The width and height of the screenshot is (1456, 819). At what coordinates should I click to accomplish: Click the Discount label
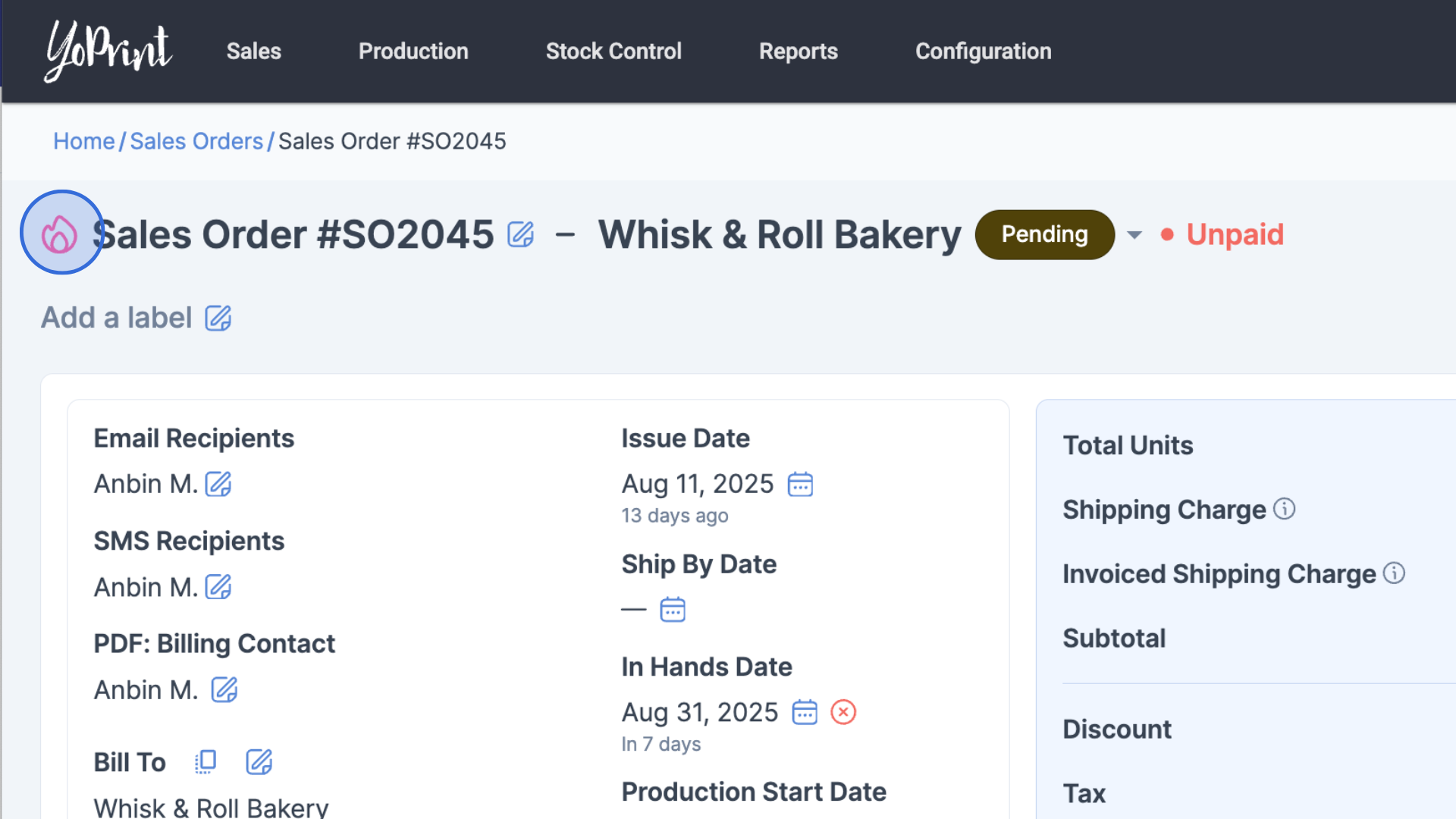point(1117,730)
